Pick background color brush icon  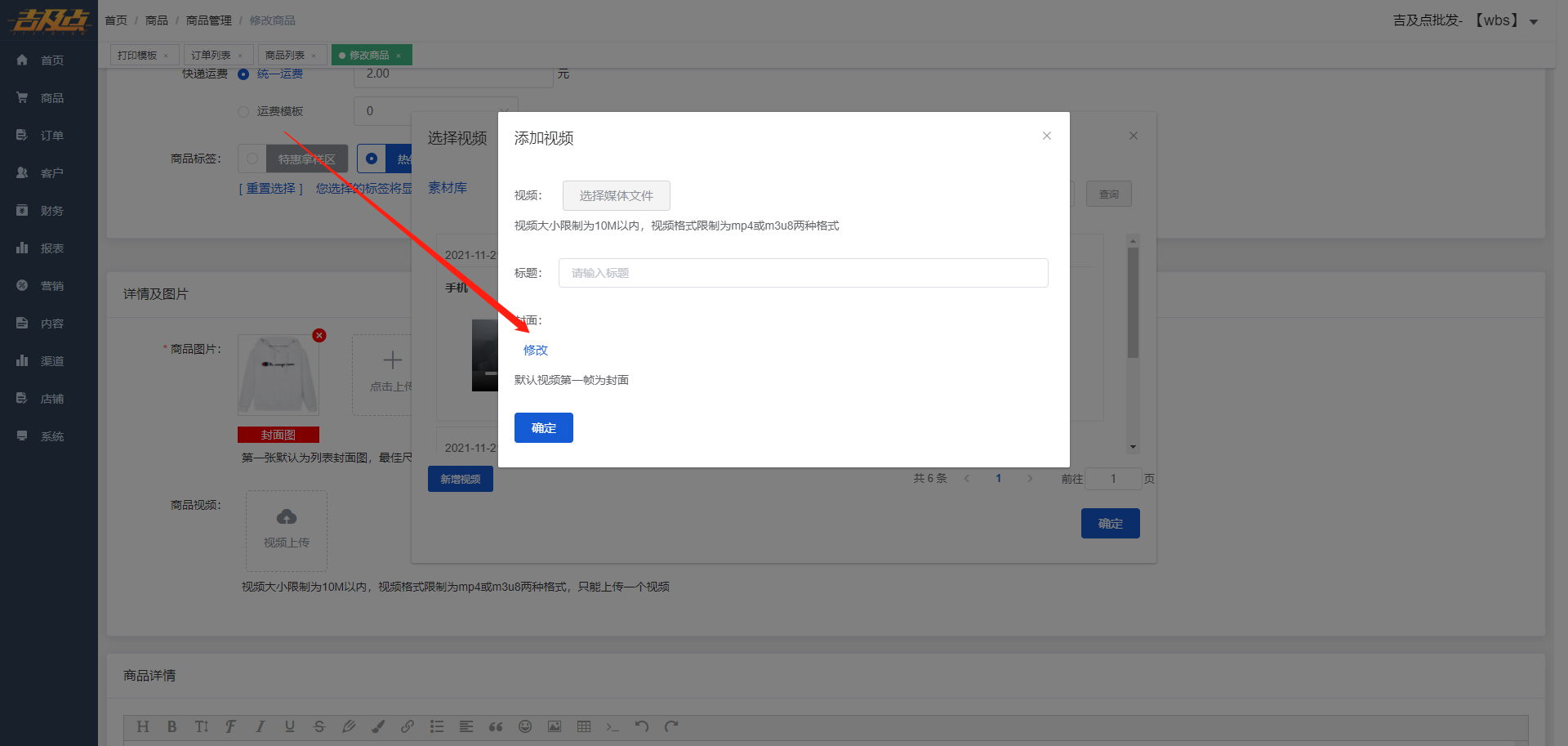pos(378,726)
